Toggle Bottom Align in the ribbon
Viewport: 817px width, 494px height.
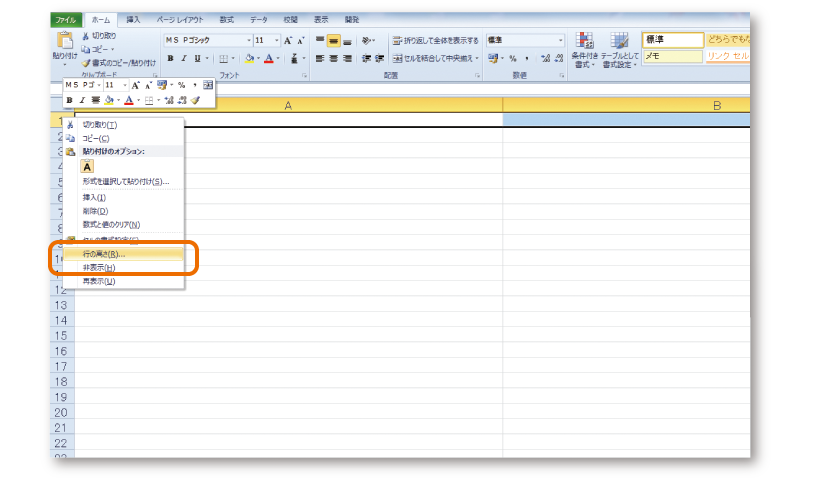point(347,40)
